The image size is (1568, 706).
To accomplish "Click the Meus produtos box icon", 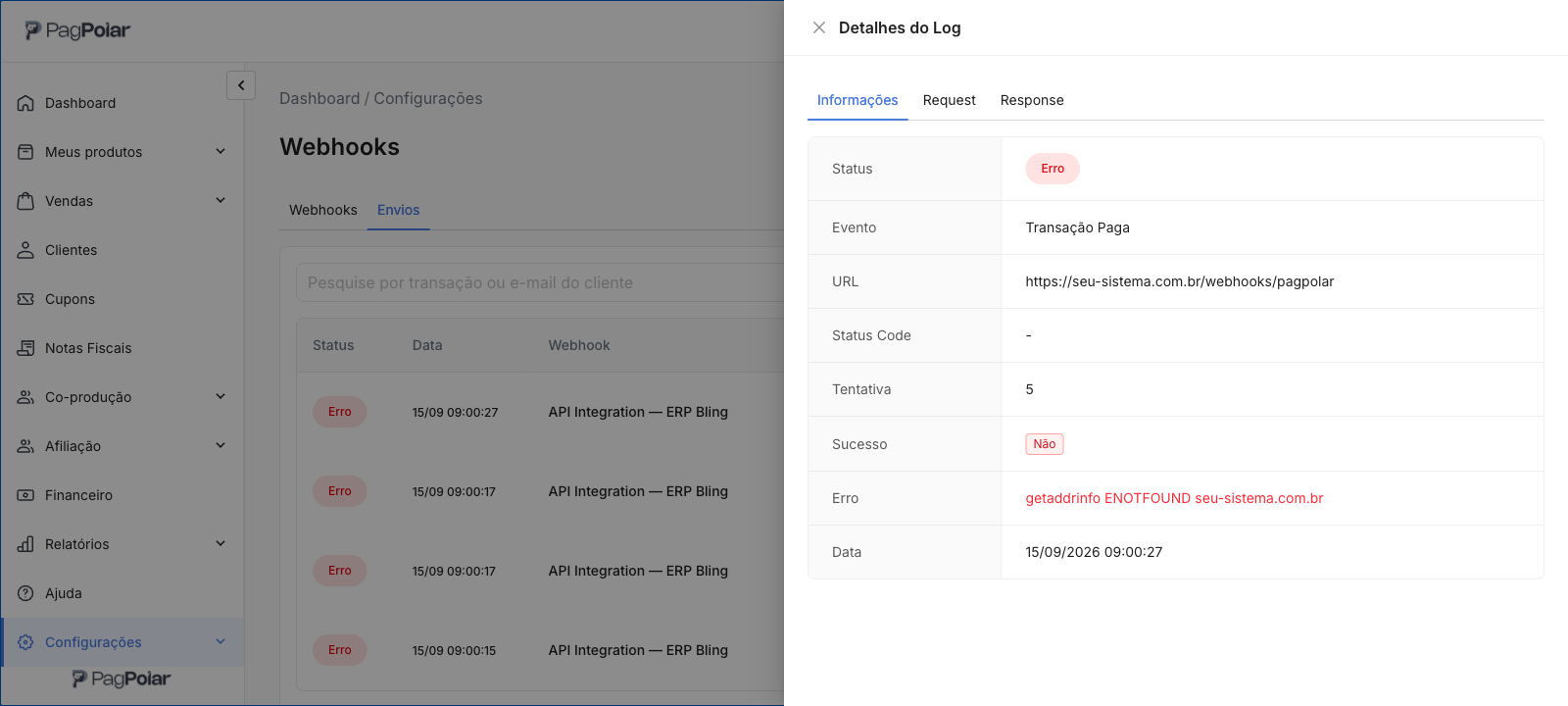I will 25,152.
